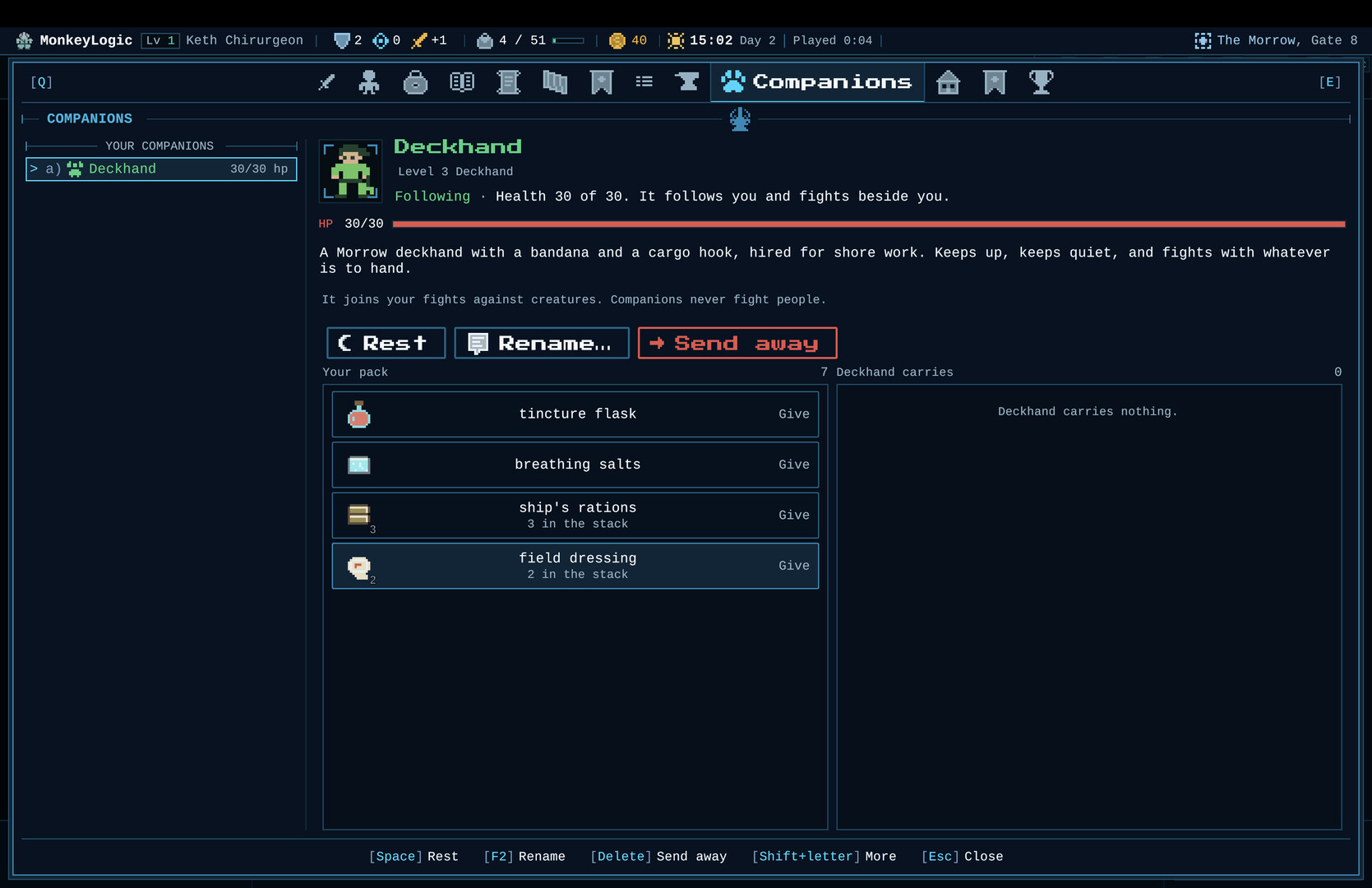The height and width of the screenshot is (888, 1372).
Task: Give ship's rations to Deckhand
Action: point(794,516)
